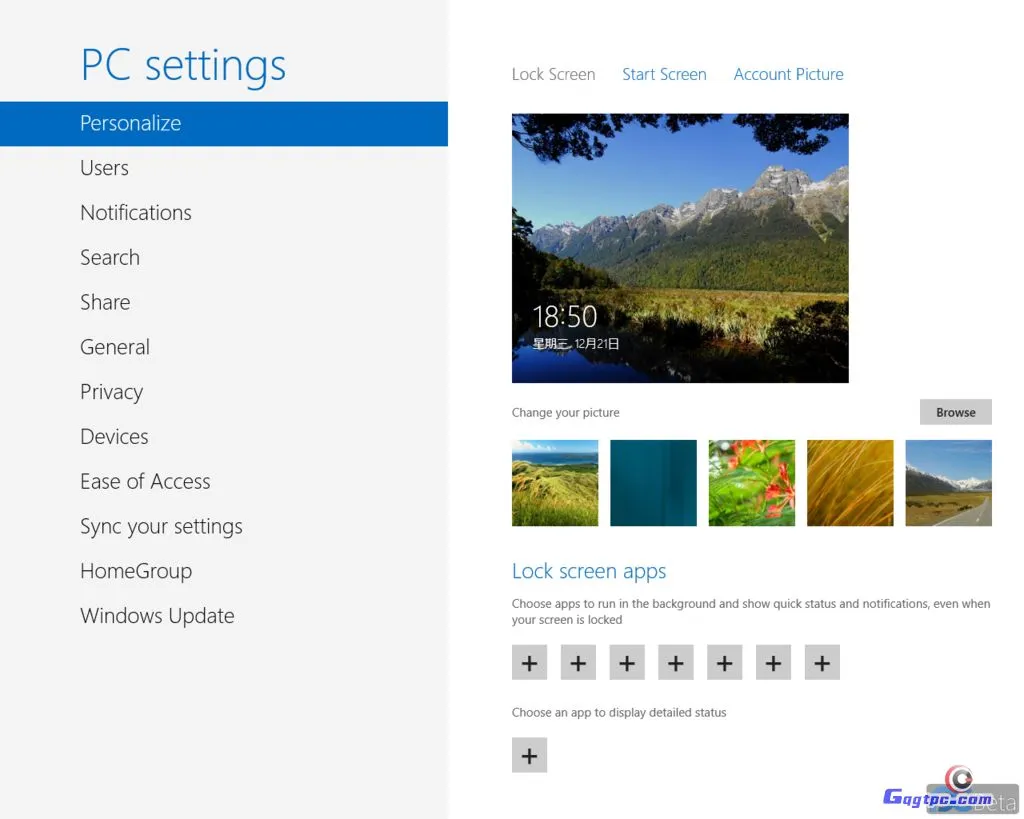Screen dimensions: 1024x819
Task: Open the Start Screen tab
Action: click(x=664, y=74)
